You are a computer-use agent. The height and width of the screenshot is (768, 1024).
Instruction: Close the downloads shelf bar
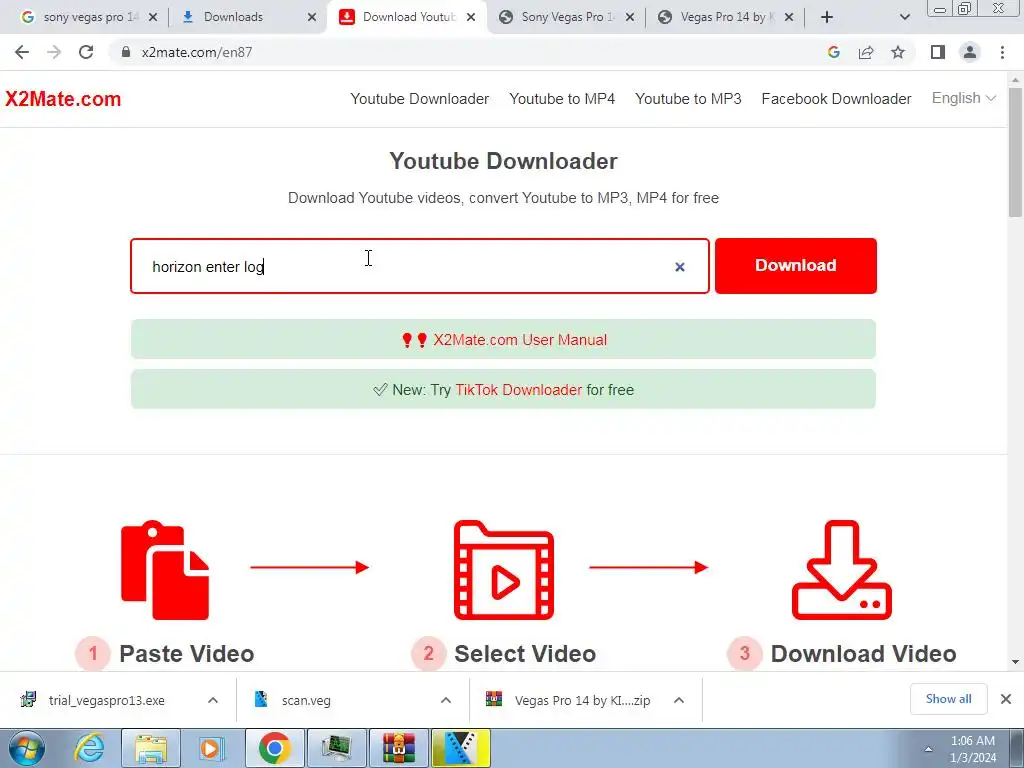click(1006, 699)
